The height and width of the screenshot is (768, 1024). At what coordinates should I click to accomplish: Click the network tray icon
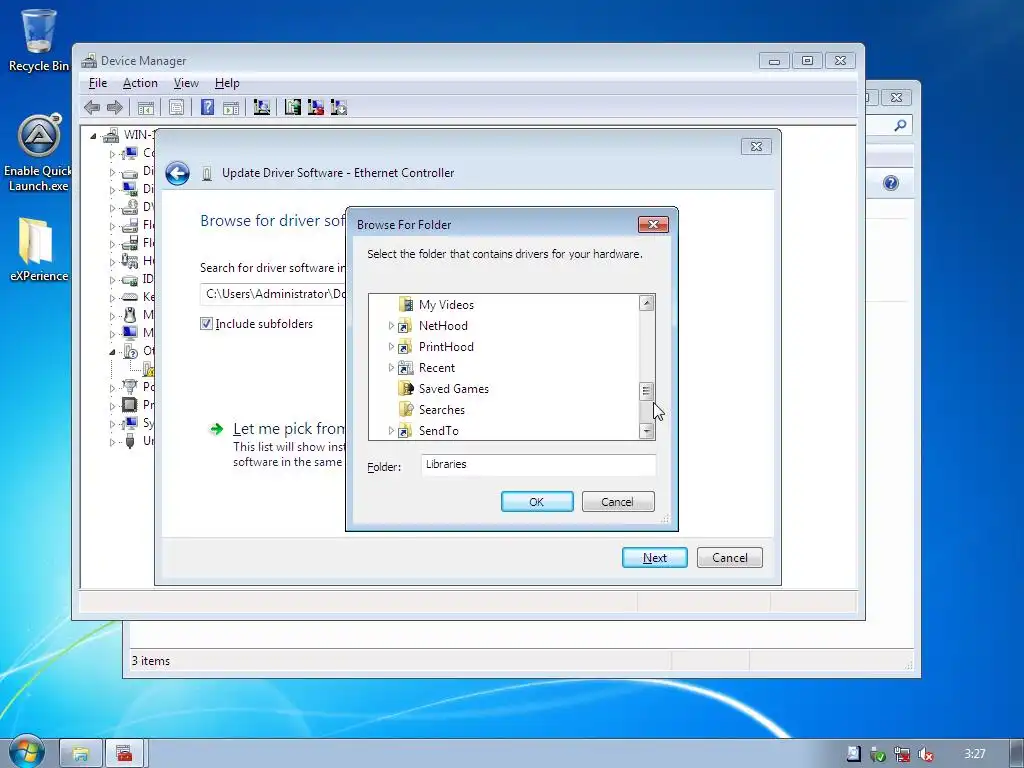(902, 754)
